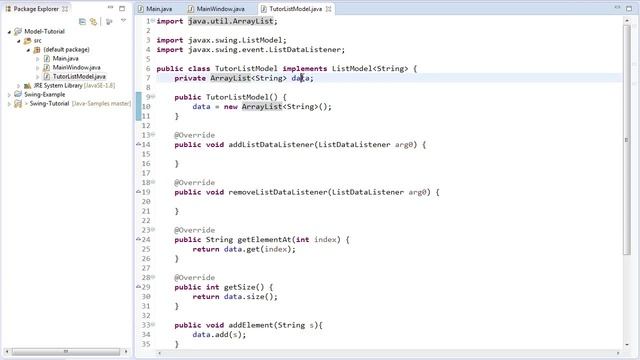Image resolution: width=640 pixels, height=360 pixels.
Task: Select the Package Explorer tab
Action: click(x=36, y=9)
